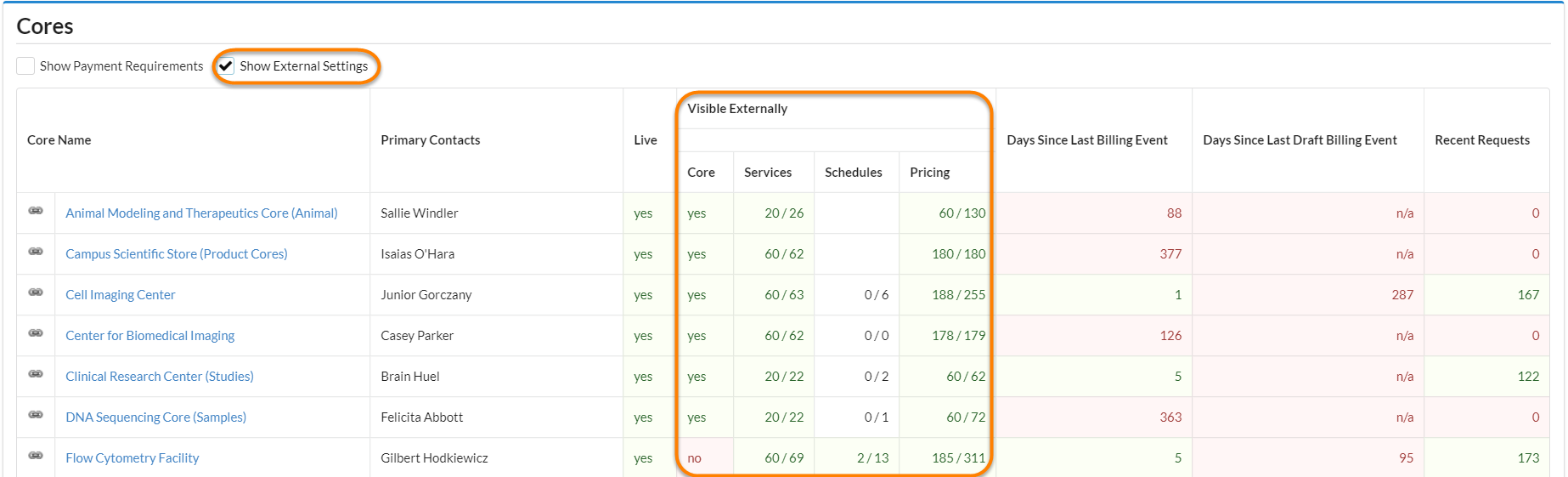The width and height of the screenshot is (1568, 477).
Task: Click link icon beside Cell Imaging Center
Action: 36,292
